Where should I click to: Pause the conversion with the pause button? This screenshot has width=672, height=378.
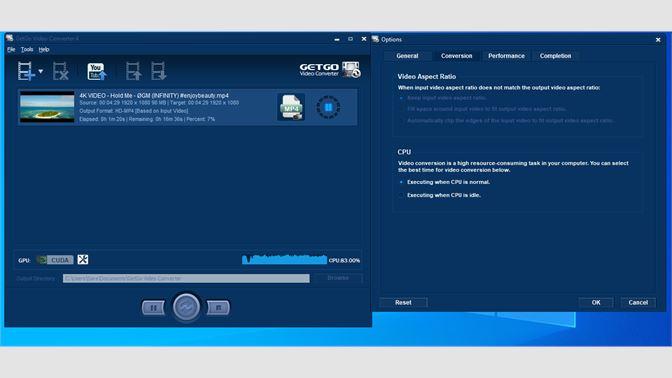pos(153,307)
